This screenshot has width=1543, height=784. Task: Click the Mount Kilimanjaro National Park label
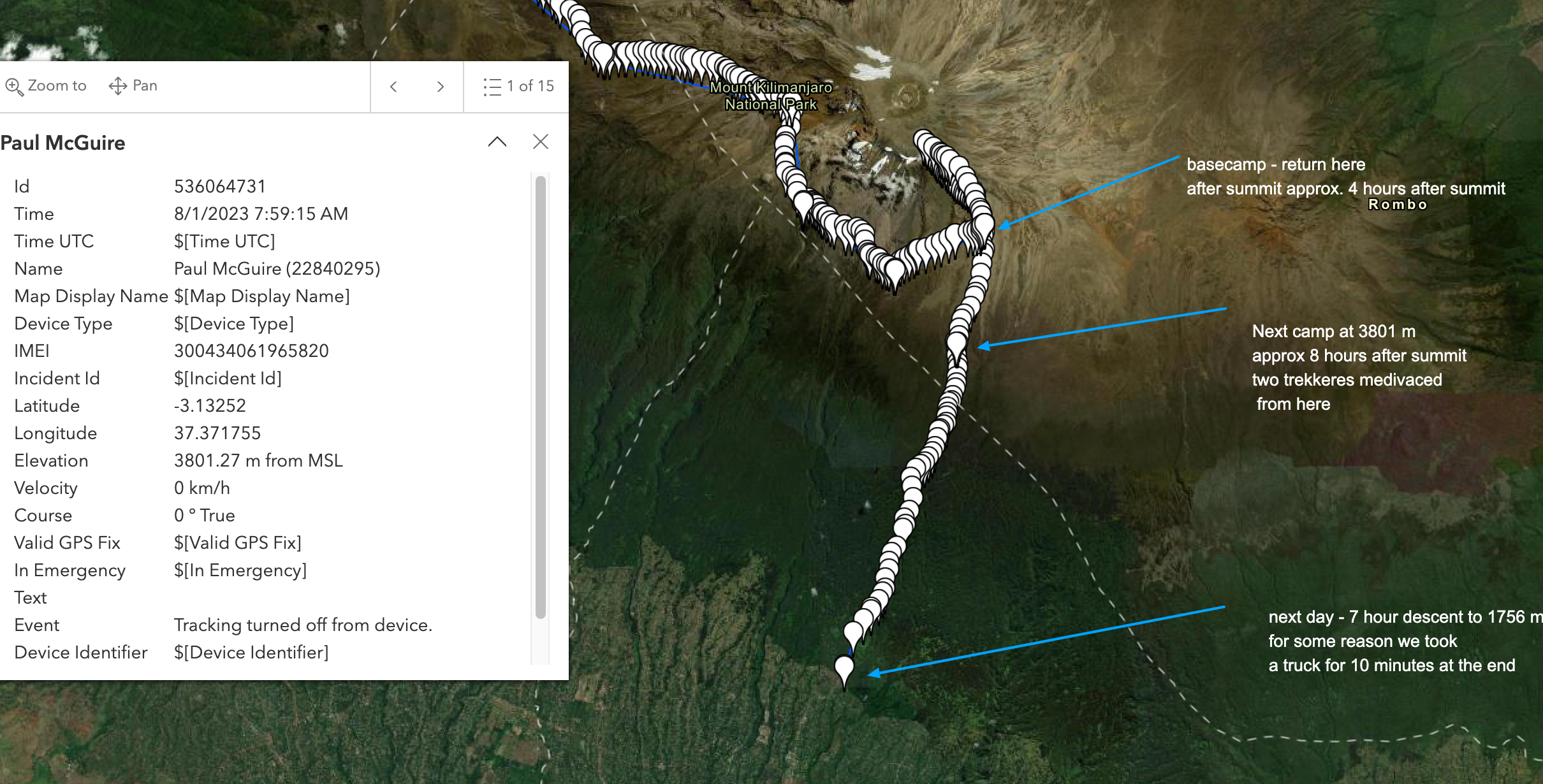771,96
